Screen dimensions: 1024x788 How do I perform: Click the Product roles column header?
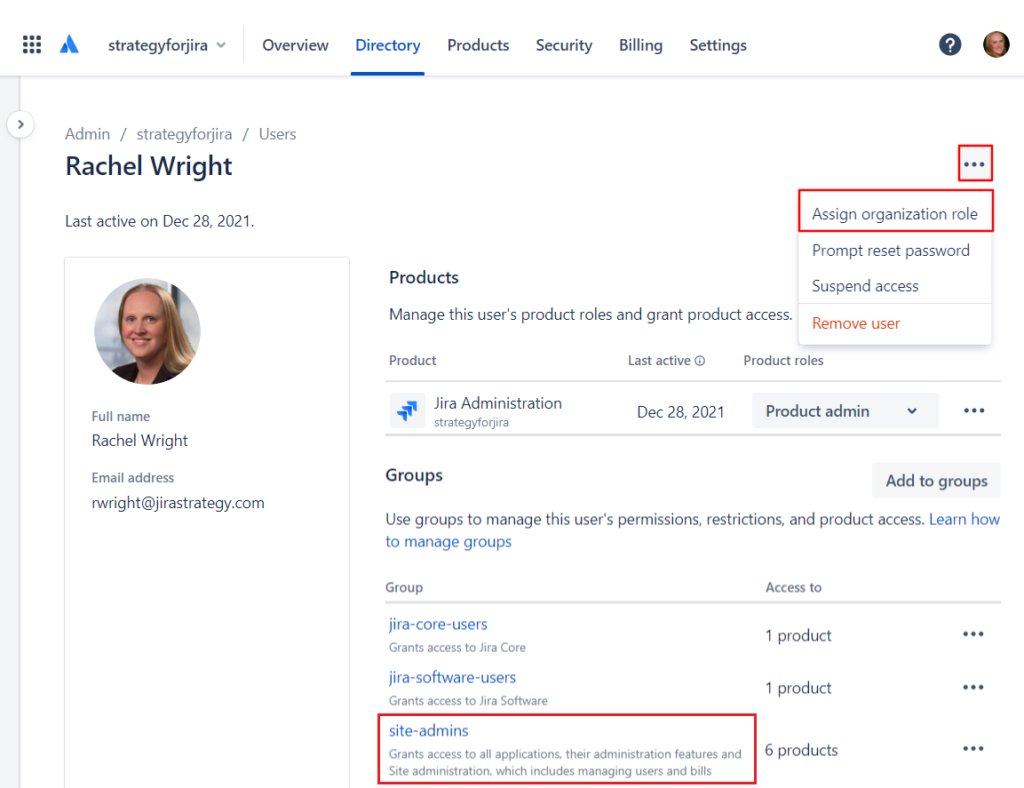(783, 360)
